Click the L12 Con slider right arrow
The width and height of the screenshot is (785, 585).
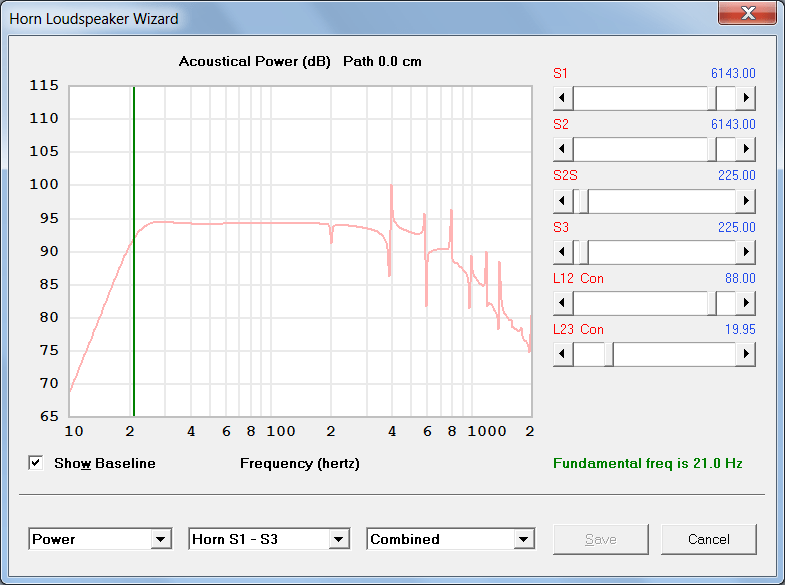[746, 303]
